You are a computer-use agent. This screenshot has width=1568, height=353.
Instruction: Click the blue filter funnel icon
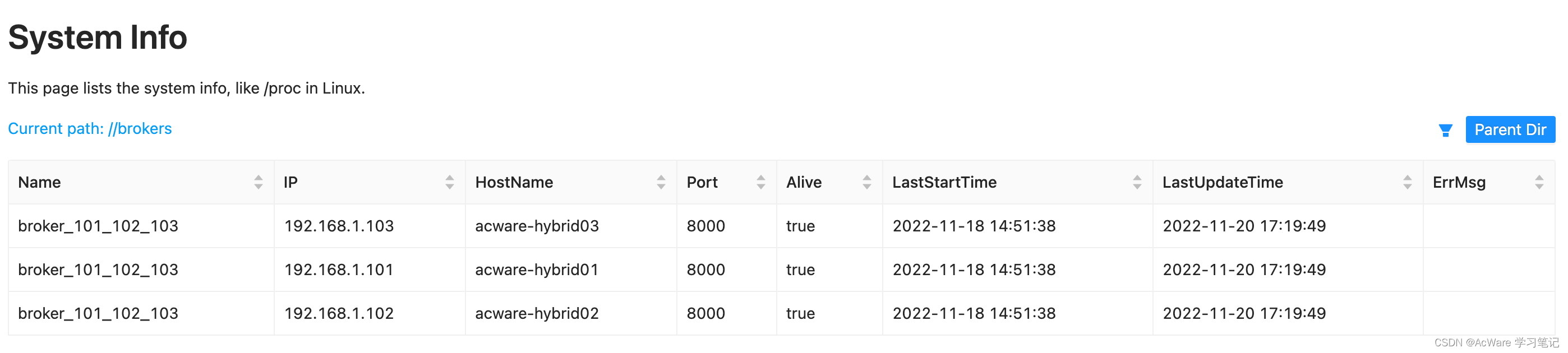(x=1445, y=130)
